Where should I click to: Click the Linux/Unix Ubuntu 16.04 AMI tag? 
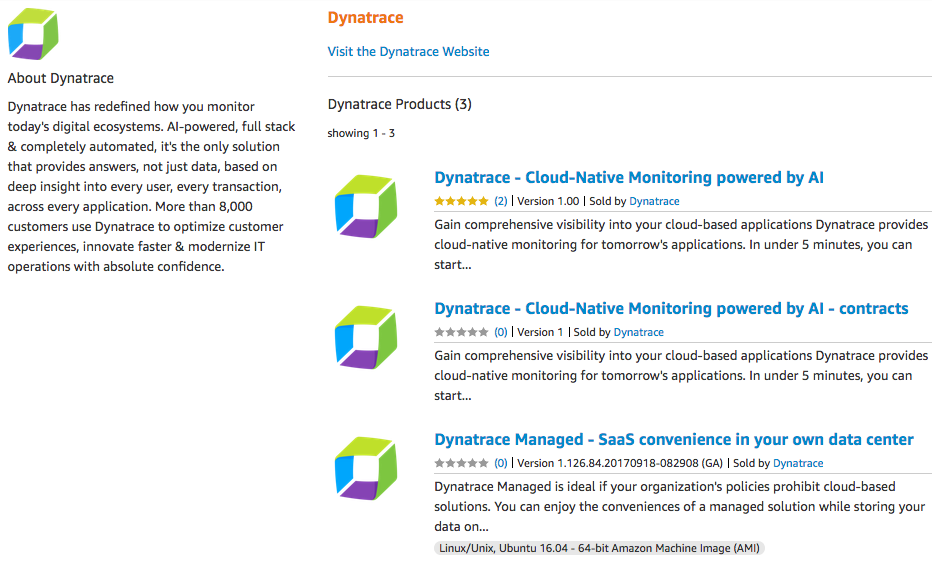[x=599, y=548]
